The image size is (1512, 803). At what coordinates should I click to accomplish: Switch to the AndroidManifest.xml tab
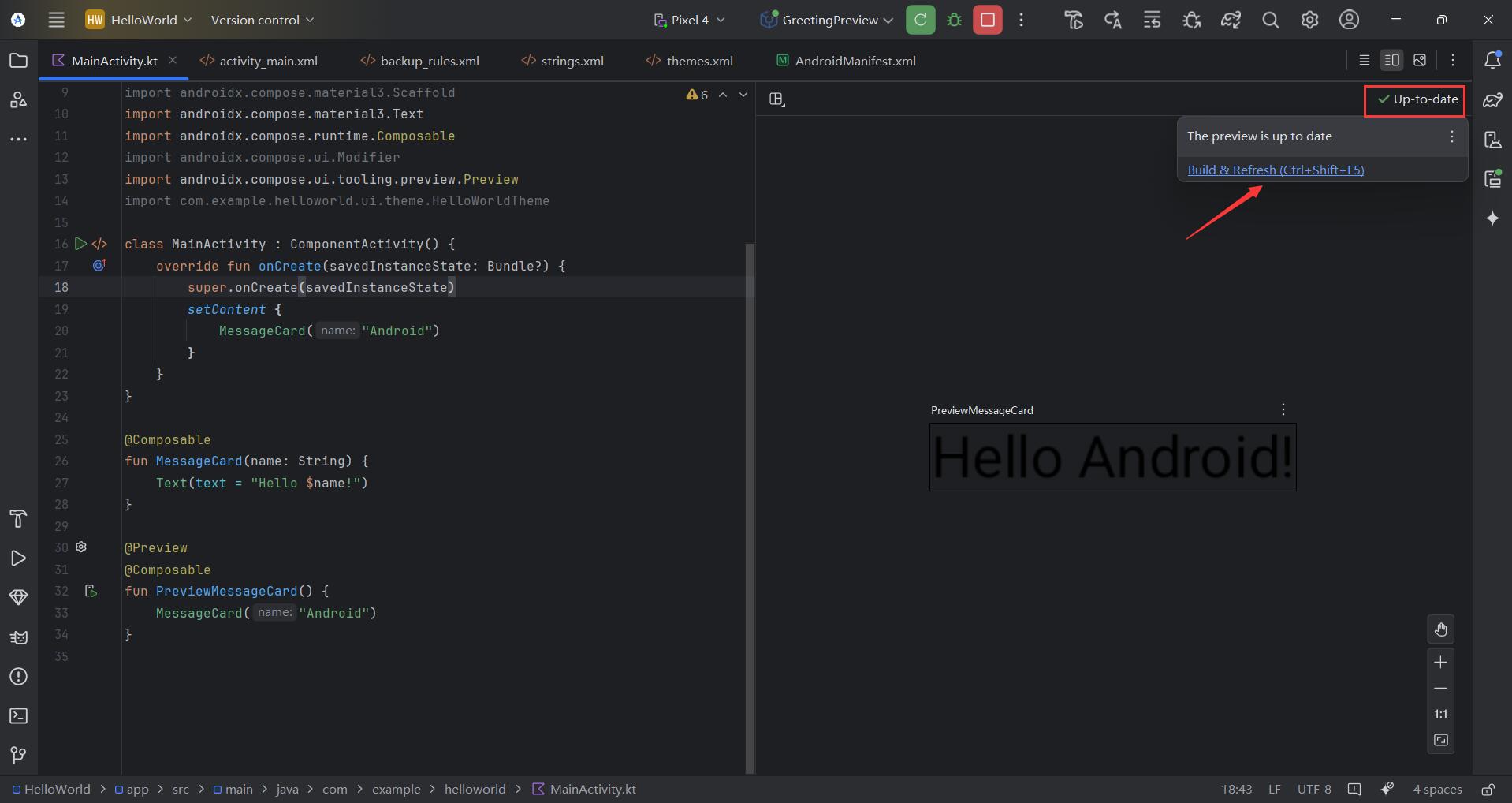point(846,61)
